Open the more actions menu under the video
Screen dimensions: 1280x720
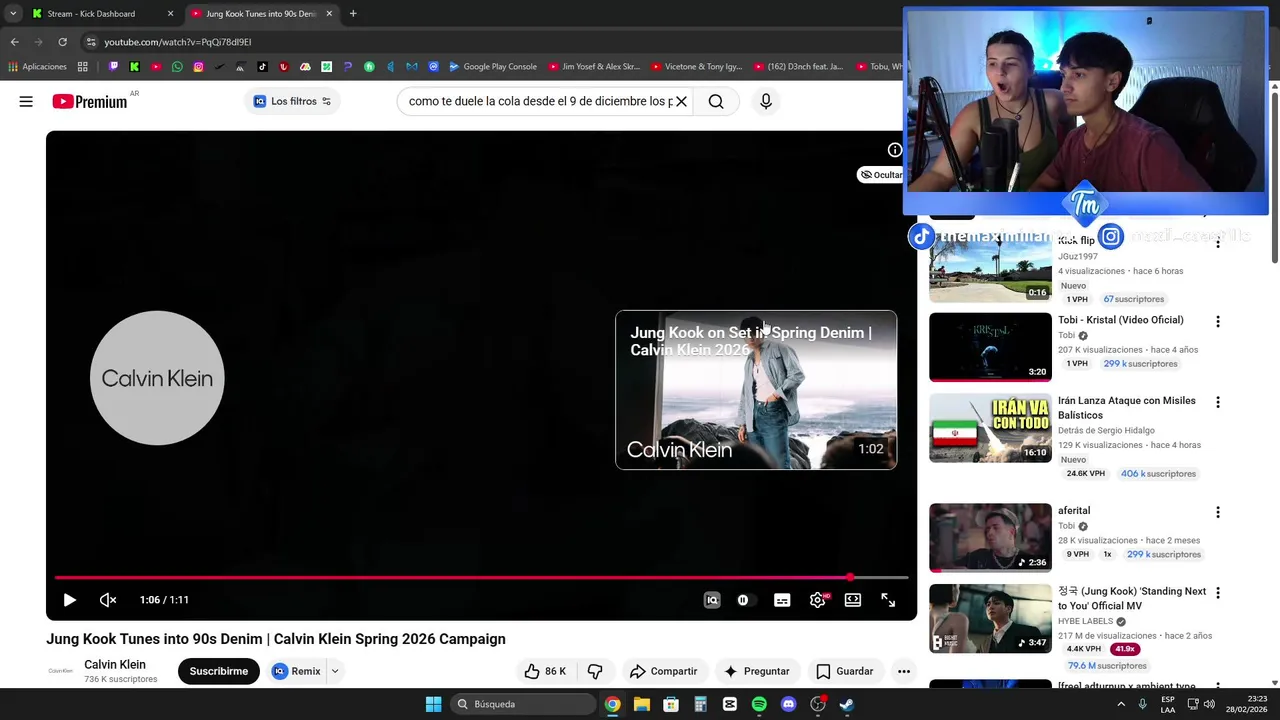[904, 671]
